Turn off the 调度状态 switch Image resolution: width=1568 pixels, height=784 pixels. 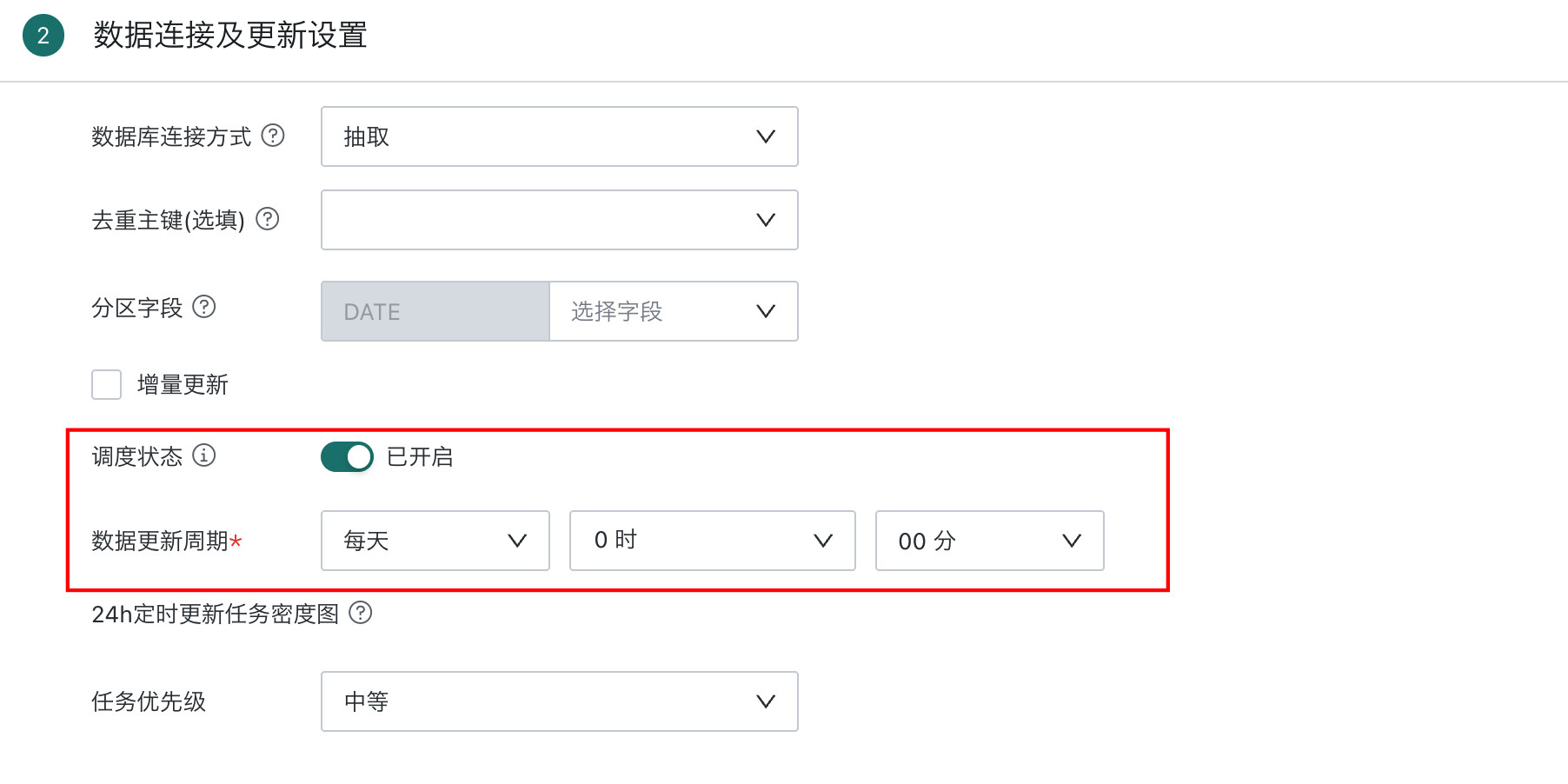pos(347,456)
